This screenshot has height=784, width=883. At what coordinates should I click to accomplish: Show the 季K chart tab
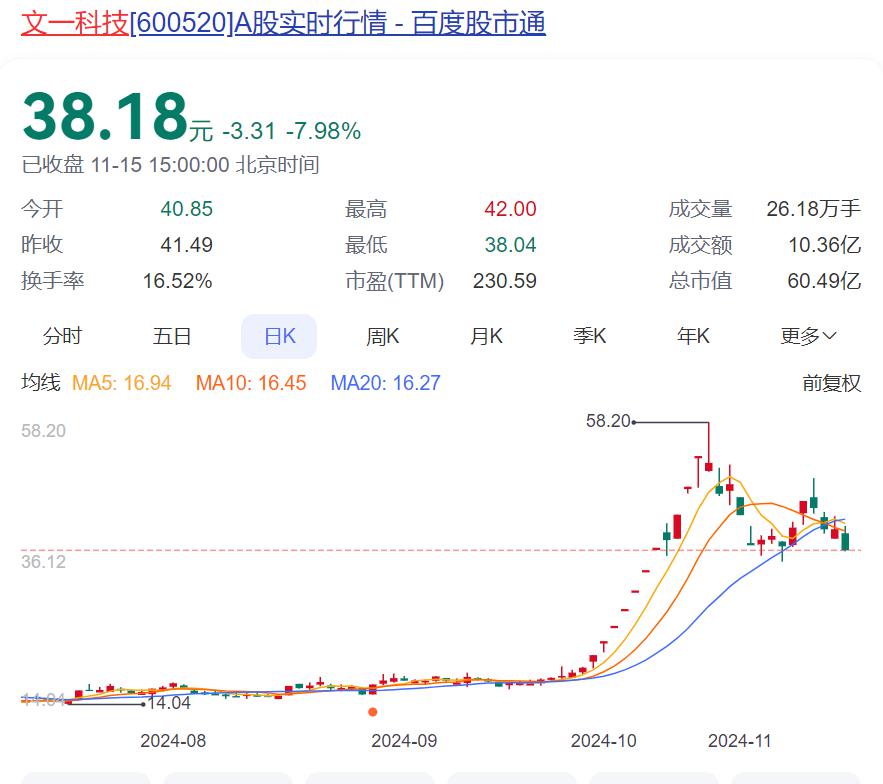(x=590, y=336)
